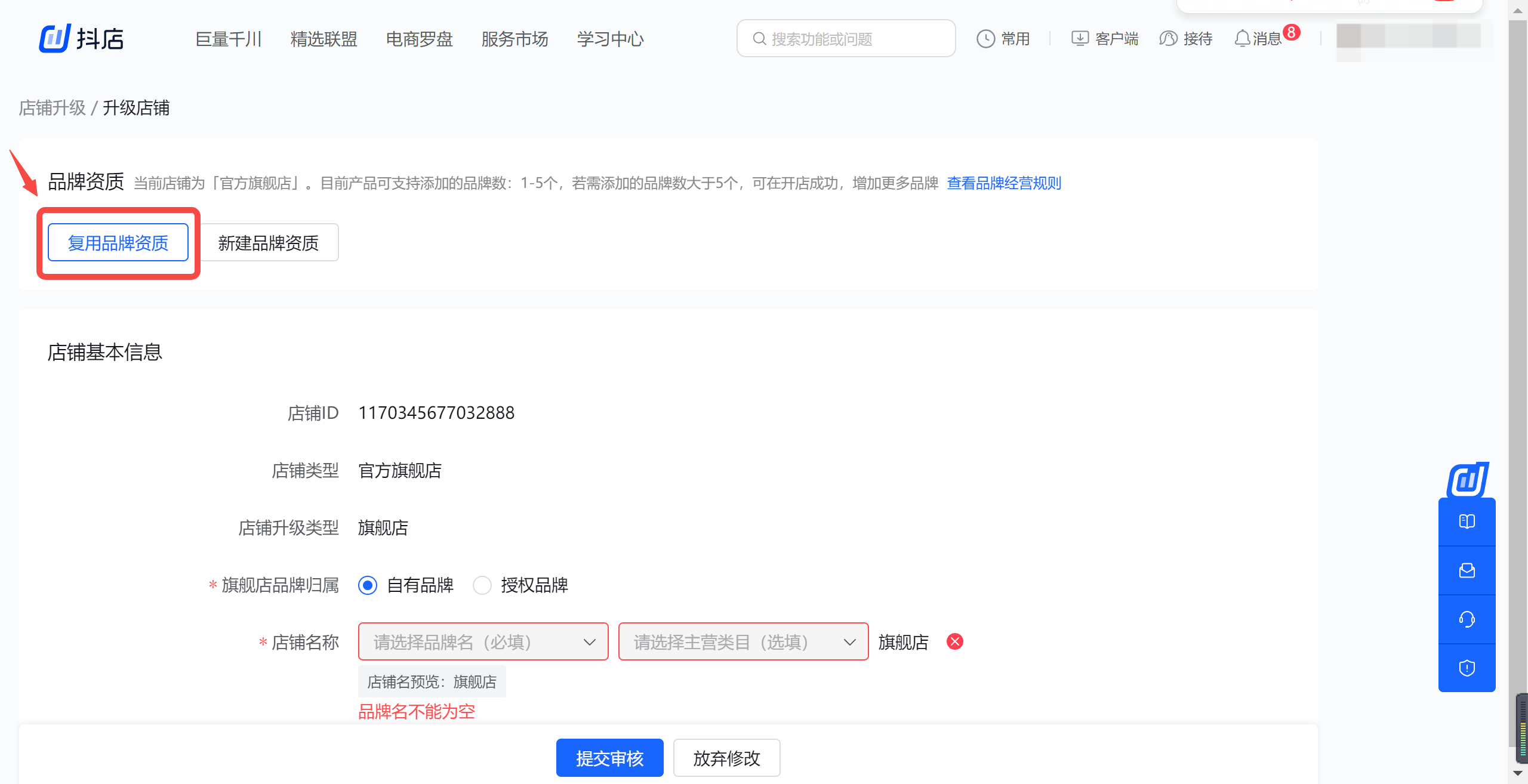The height and width of the screenshot is (784, 1528).
Task: Open the 常用 clock icon shortcut
Action: click(x=985, y=39)
